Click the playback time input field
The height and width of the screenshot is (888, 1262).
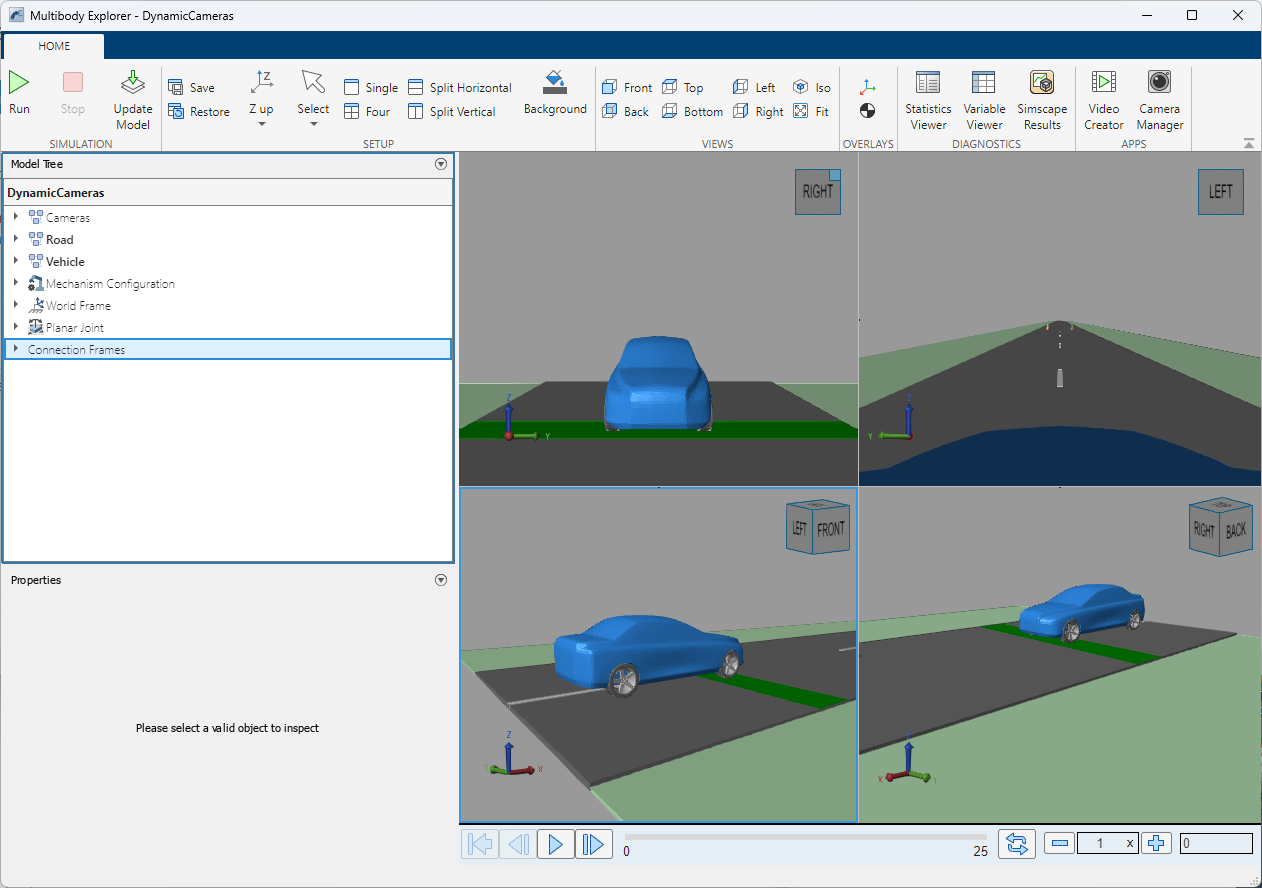coord(1215,844)
